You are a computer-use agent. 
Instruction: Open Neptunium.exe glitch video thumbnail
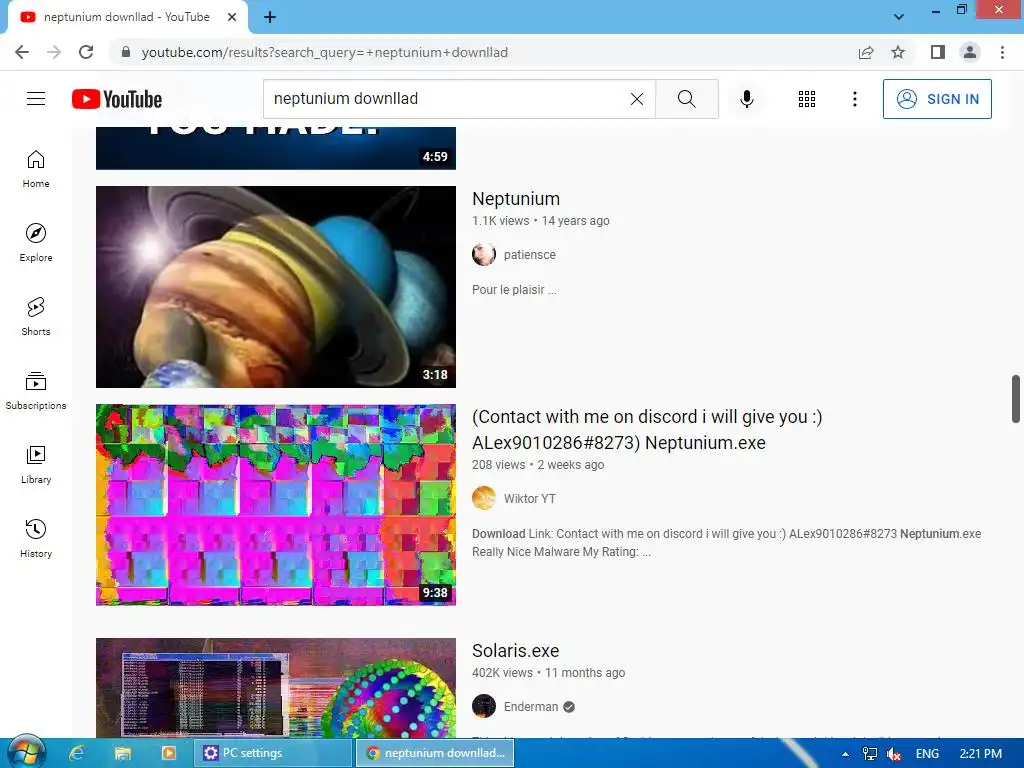[276, 505]
